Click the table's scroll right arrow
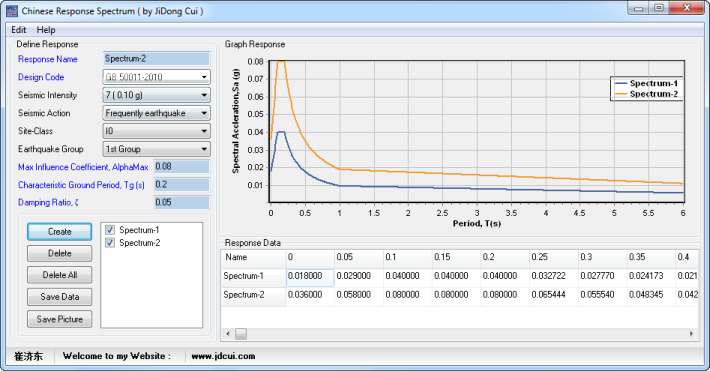Image resolution: width=710 pixels, height=371 pixels. 691,334
